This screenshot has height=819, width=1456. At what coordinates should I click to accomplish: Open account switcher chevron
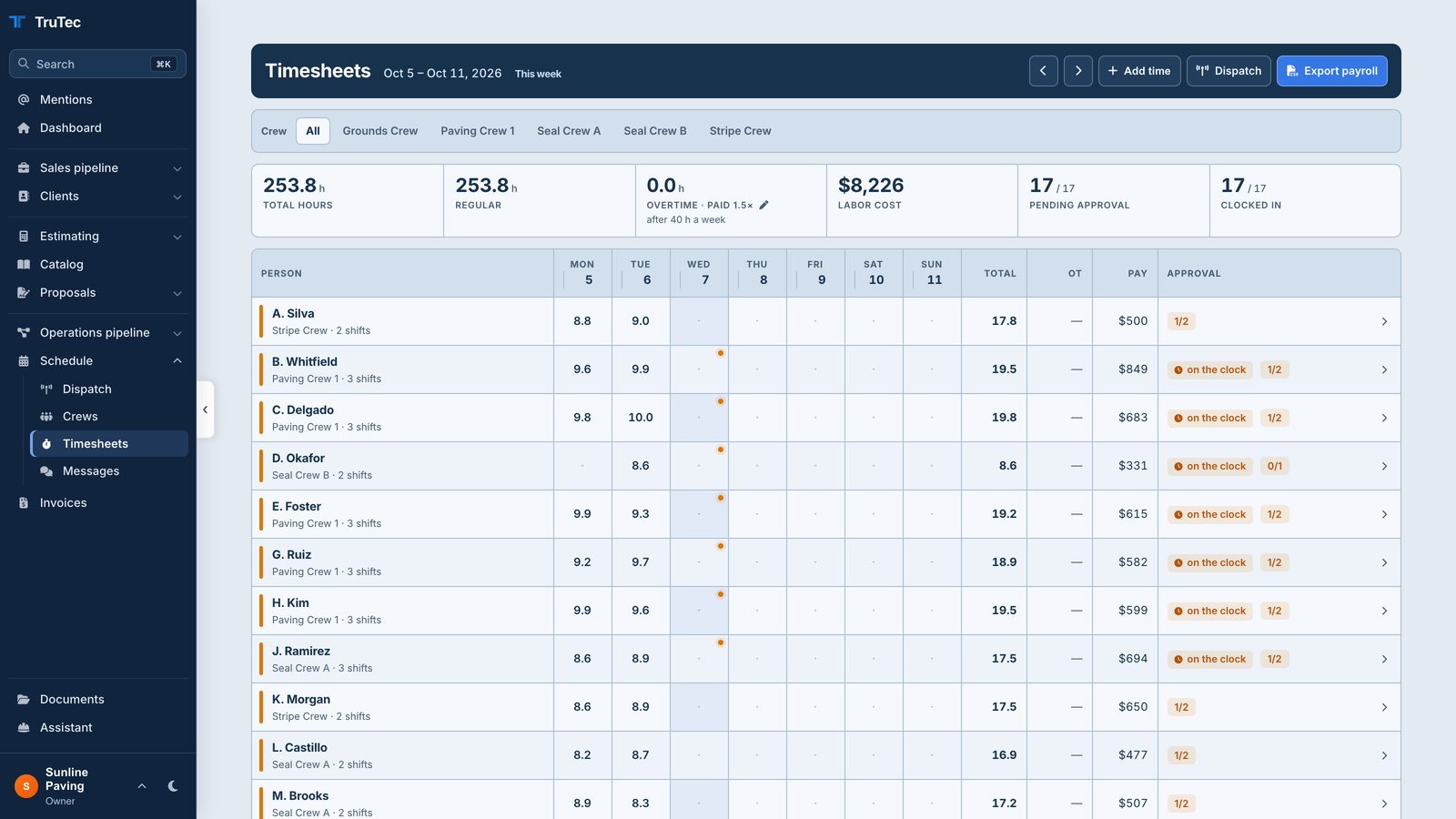click(x=142, y=786)
